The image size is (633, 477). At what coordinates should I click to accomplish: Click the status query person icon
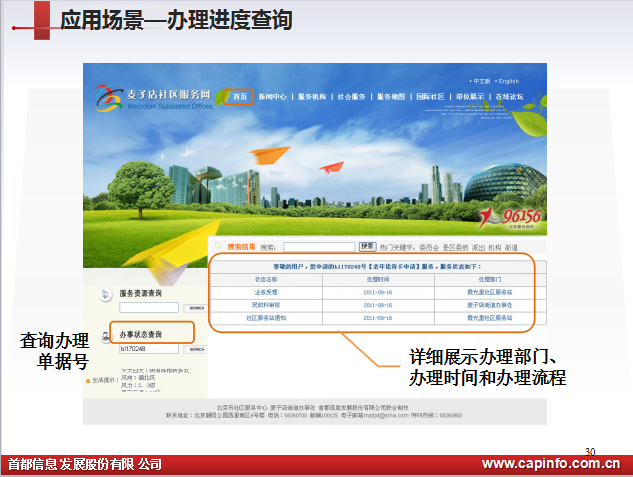coord(105,335)
